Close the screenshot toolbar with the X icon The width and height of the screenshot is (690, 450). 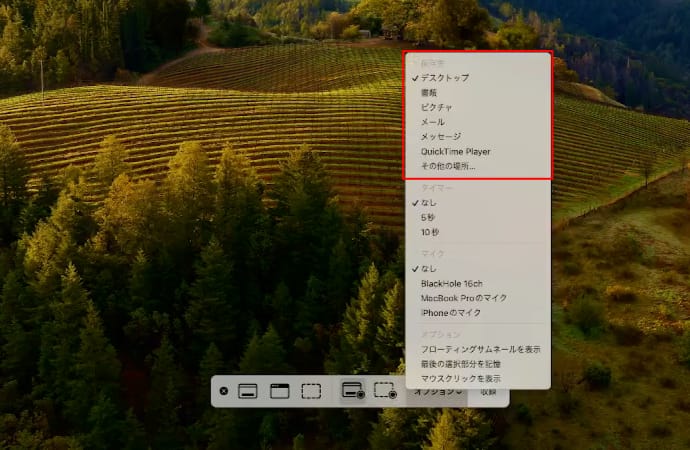223,391
